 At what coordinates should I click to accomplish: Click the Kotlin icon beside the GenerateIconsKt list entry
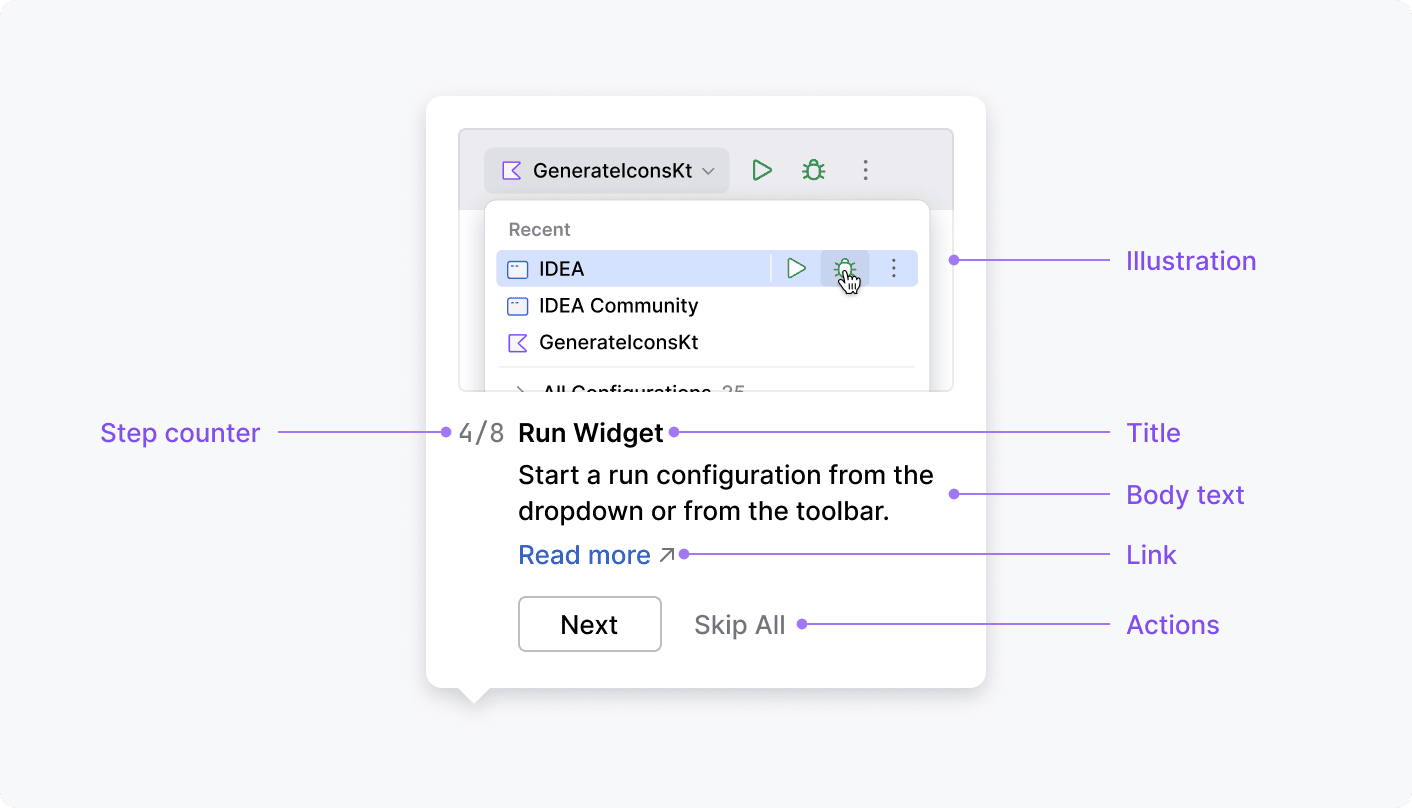point(517,343)
